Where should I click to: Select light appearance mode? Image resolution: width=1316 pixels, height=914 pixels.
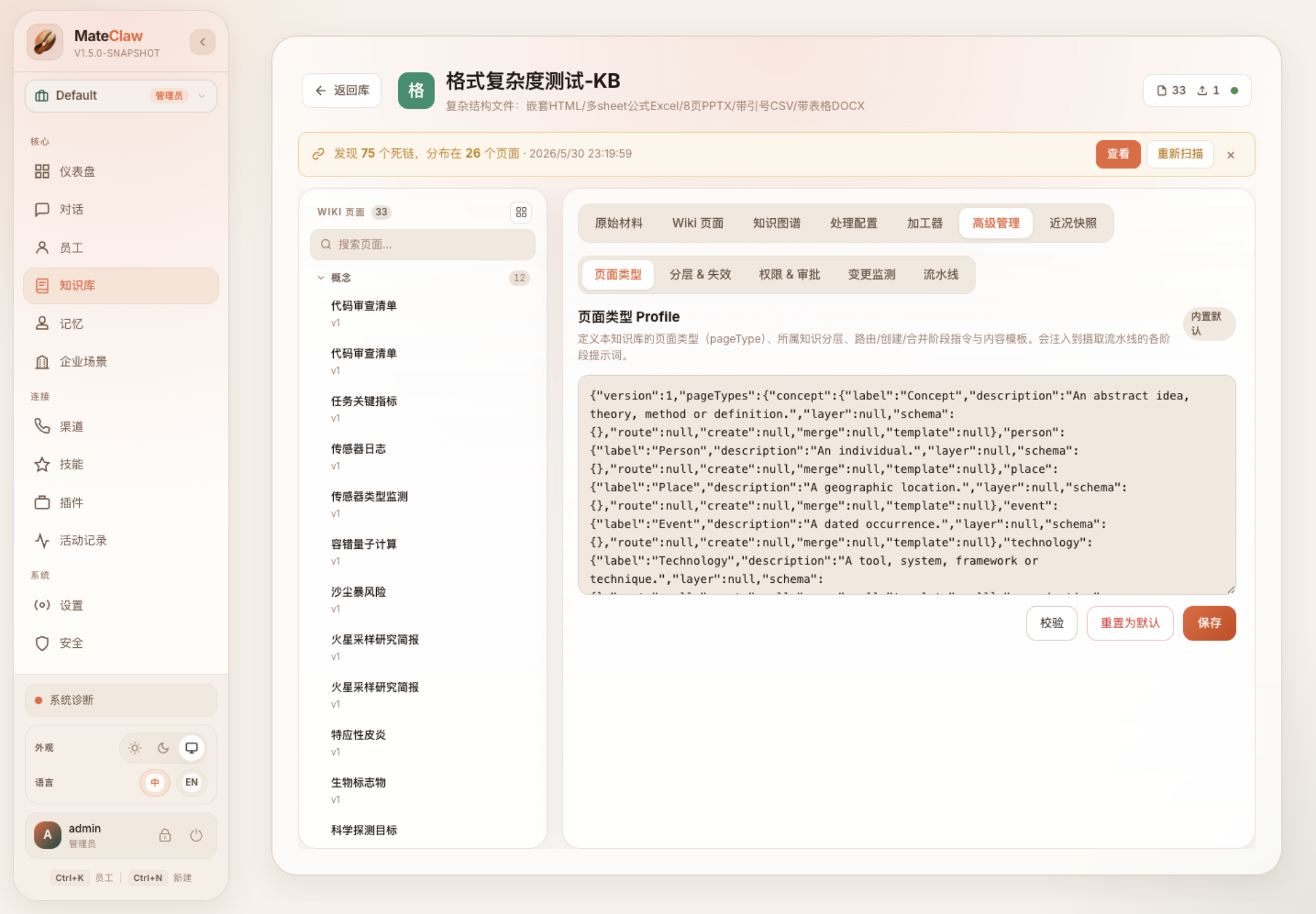(135, 748)
